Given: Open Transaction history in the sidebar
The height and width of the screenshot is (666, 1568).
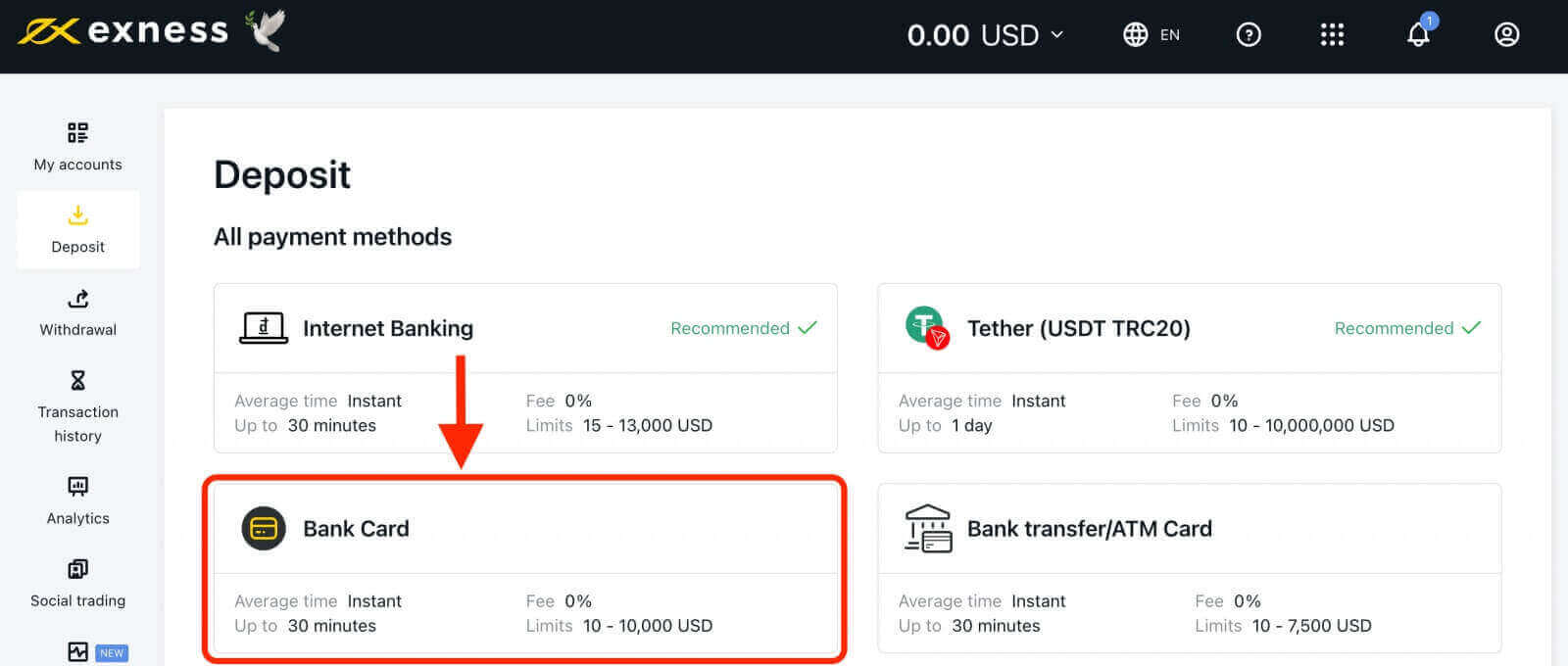Looking at the screenshot, I should (78, 407).
